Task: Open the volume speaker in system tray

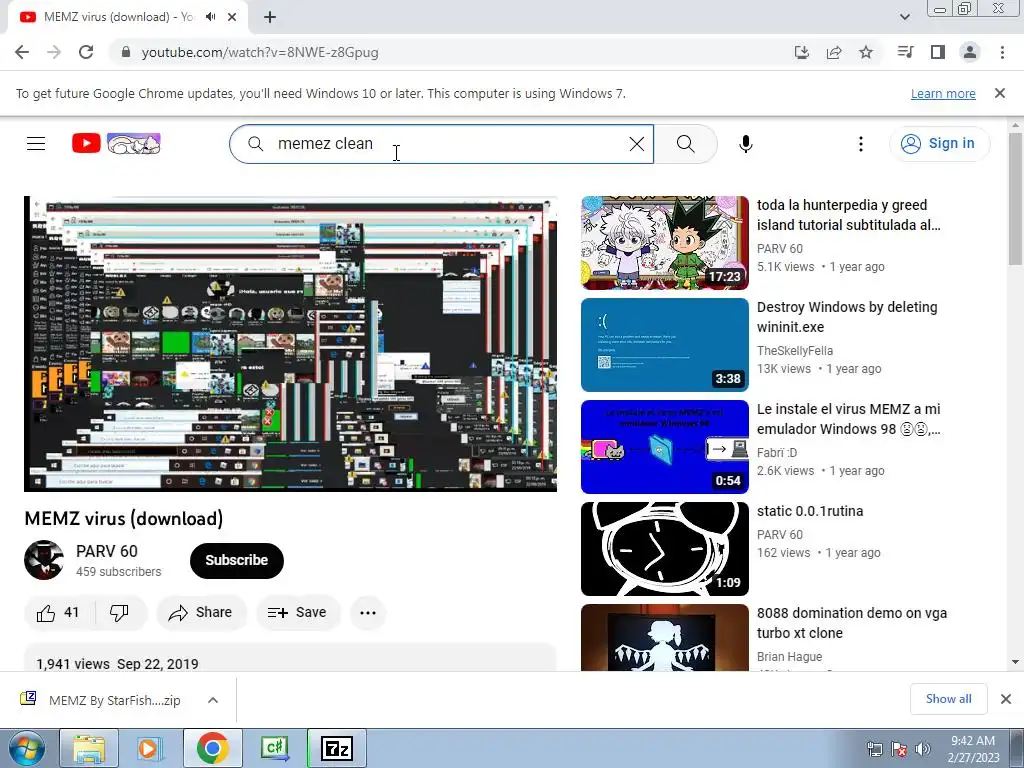Action: tap(923, 749)
